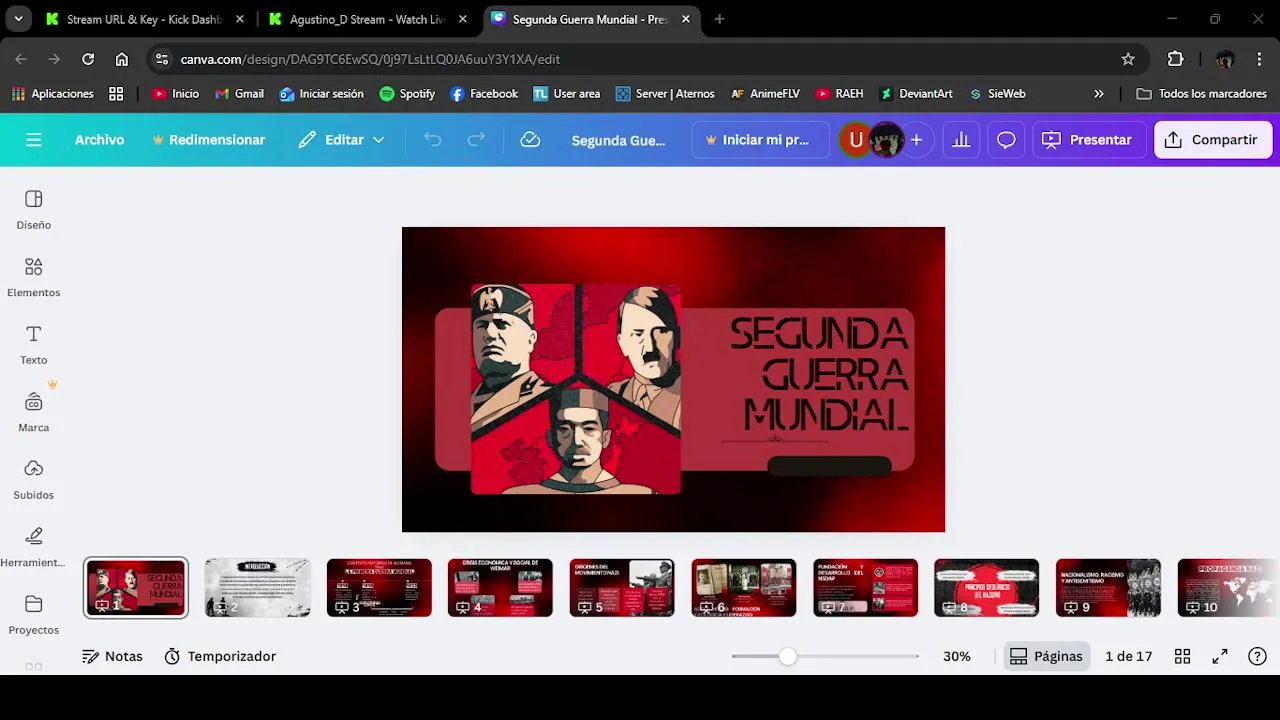The image size is (1280, 720).
Task: Expand hidden bookmarks with double chevron
Action: (x=1099, y=94)
